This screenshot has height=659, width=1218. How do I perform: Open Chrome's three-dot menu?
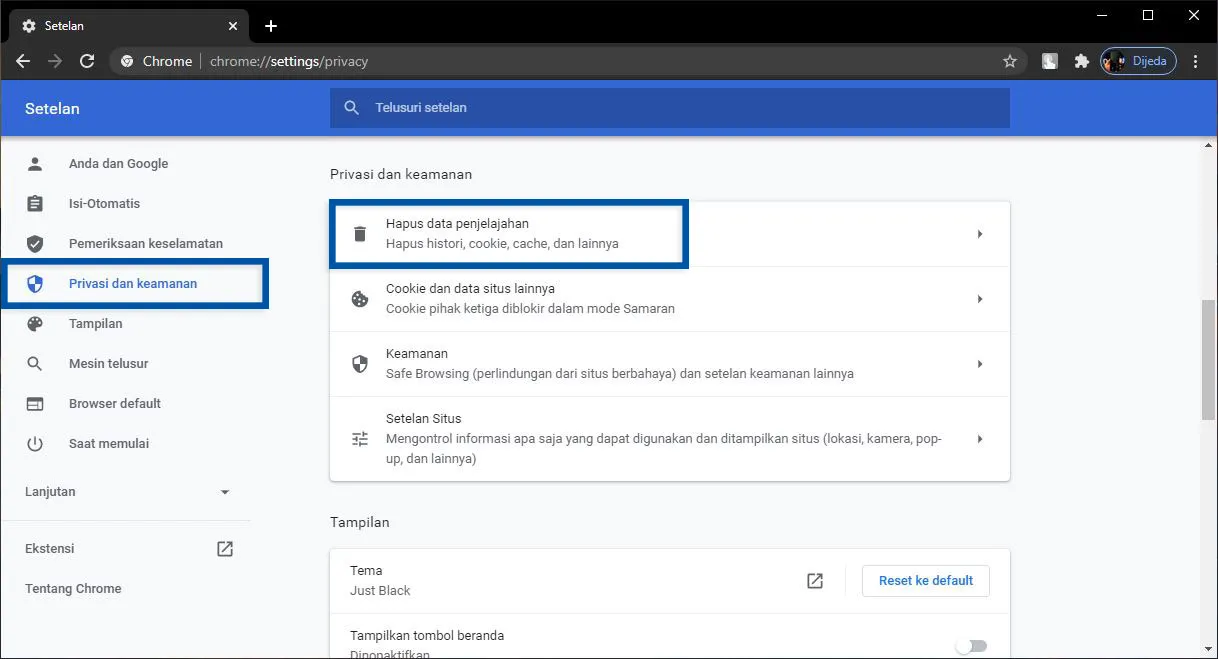coord(1196,61)
